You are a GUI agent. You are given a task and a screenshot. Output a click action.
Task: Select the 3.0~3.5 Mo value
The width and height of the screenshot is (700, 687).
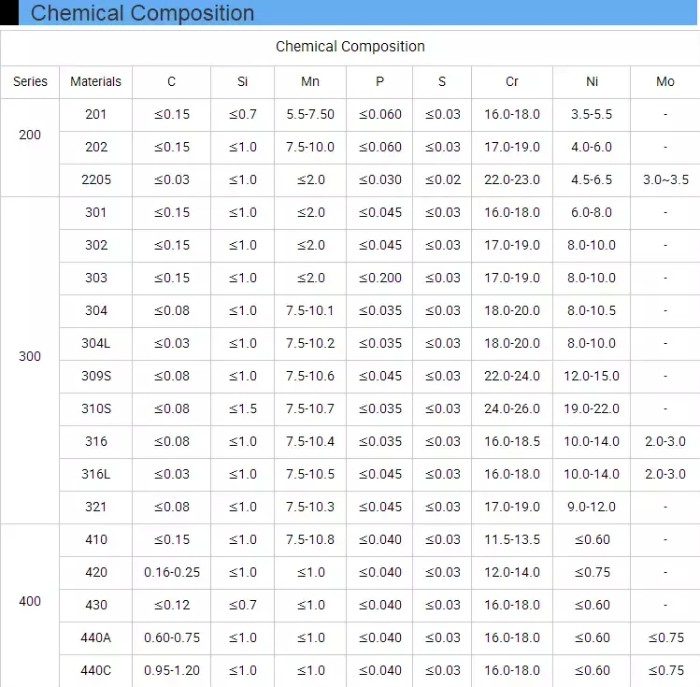point(665,180)
